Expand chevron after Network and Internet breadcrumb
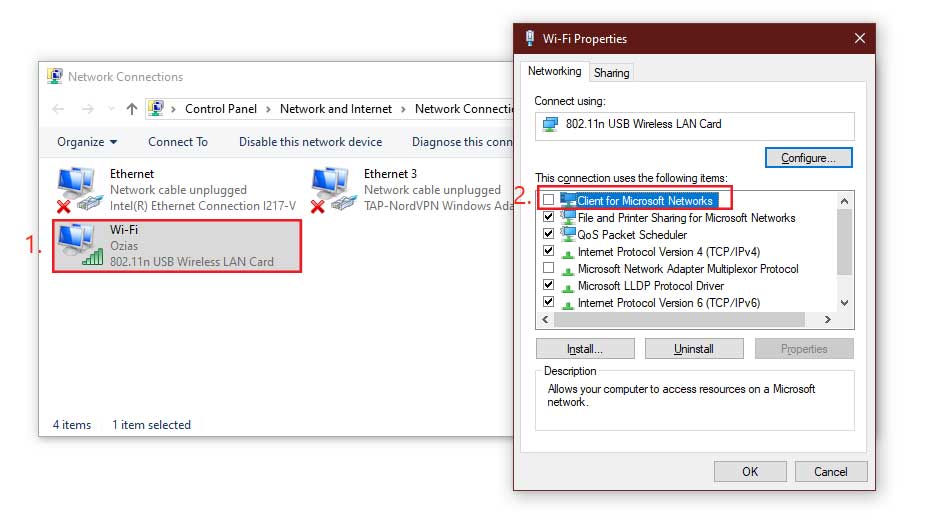This screenshot has width=936, height=522. coord(403,109)
